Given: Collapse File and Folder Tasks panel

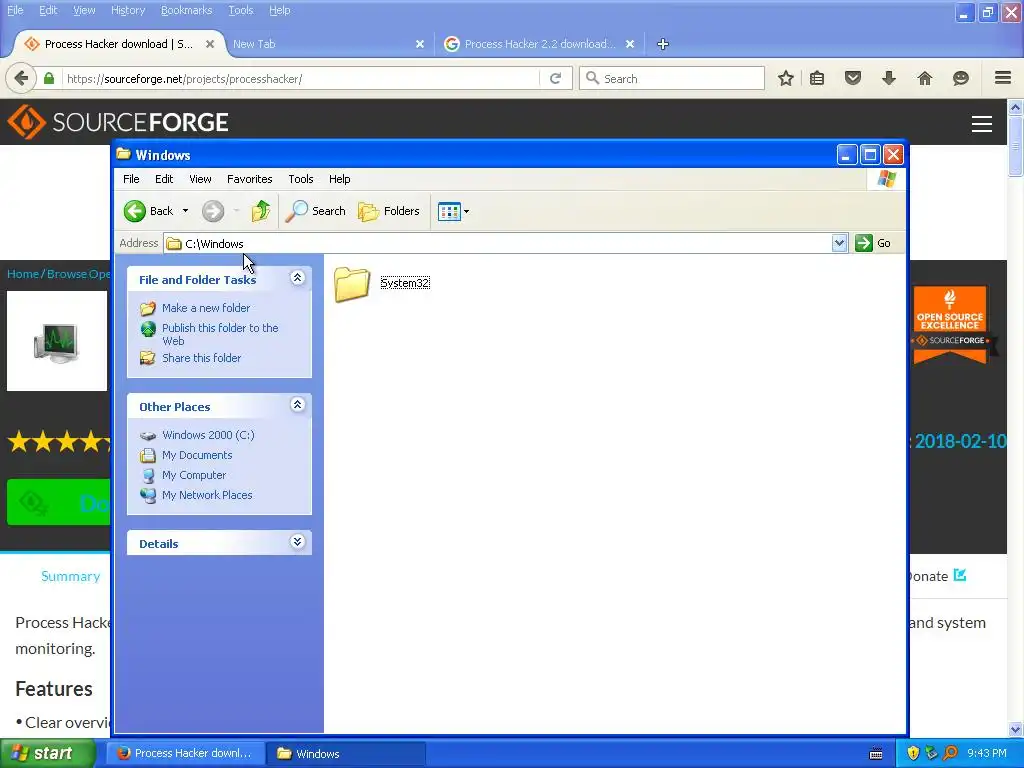Looking at the screenshot, I should (297, 278).
